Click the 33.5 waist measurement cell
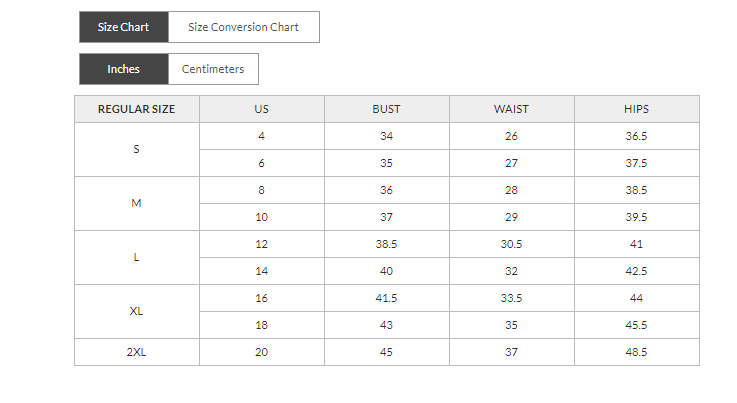 [512, 298]
